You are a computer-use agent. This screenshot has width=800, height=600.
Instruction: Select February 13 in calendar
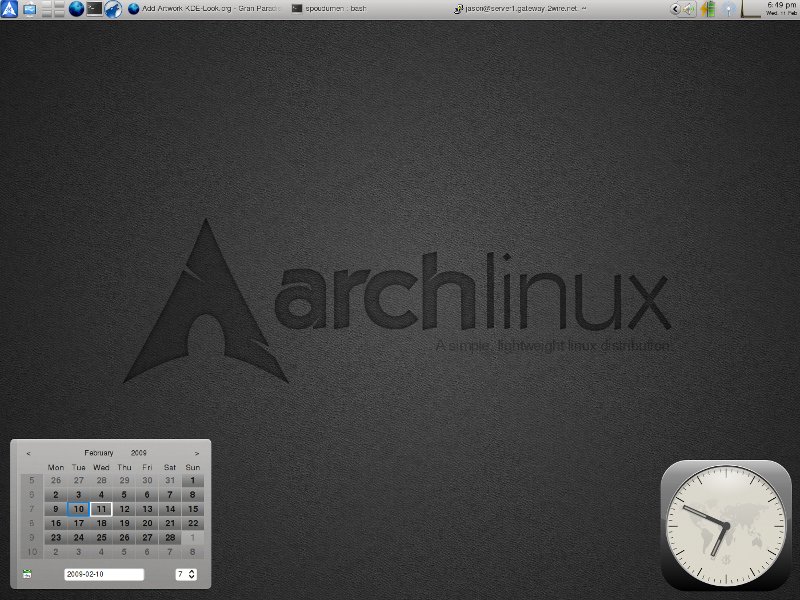(147, 509)
